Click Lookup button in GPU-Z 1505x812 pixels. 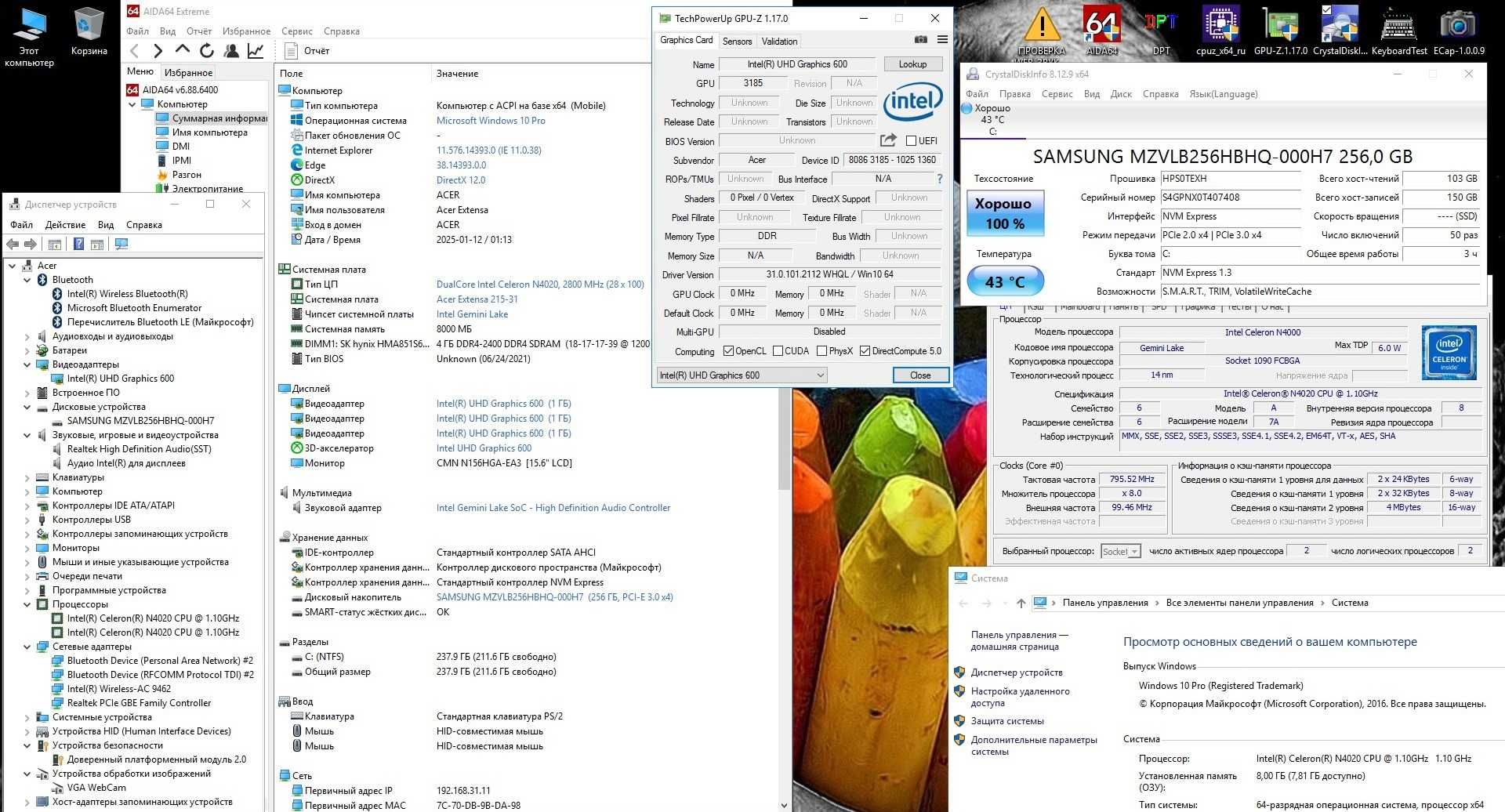click(912, 64)
